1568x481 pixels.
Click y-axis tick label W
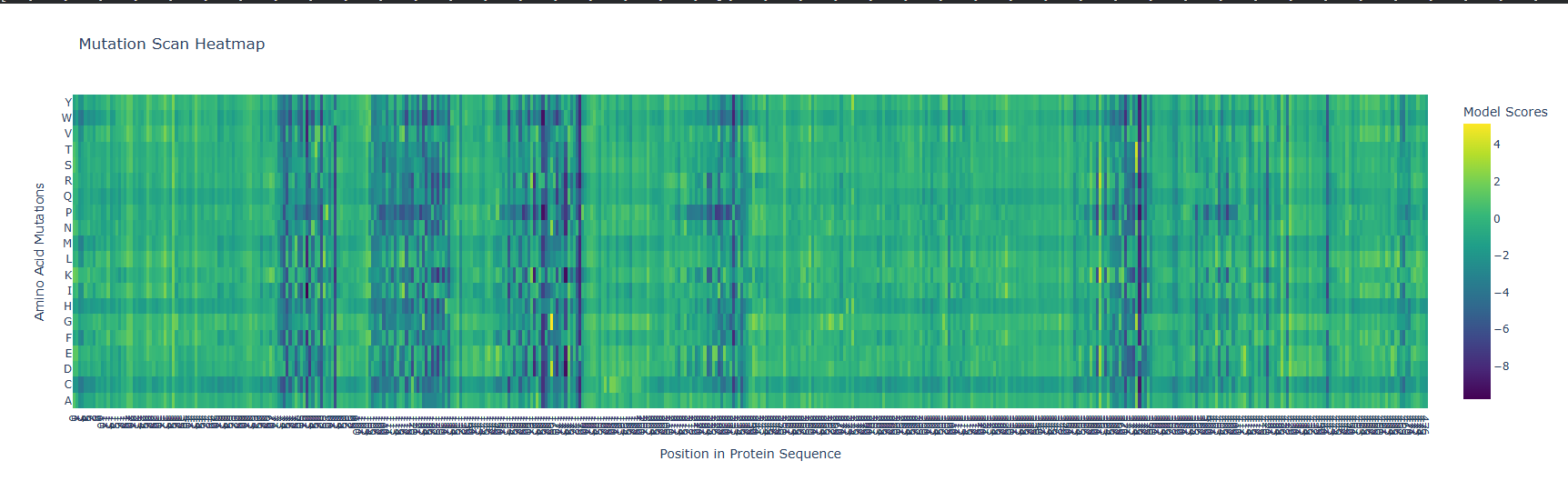(66, 118)
